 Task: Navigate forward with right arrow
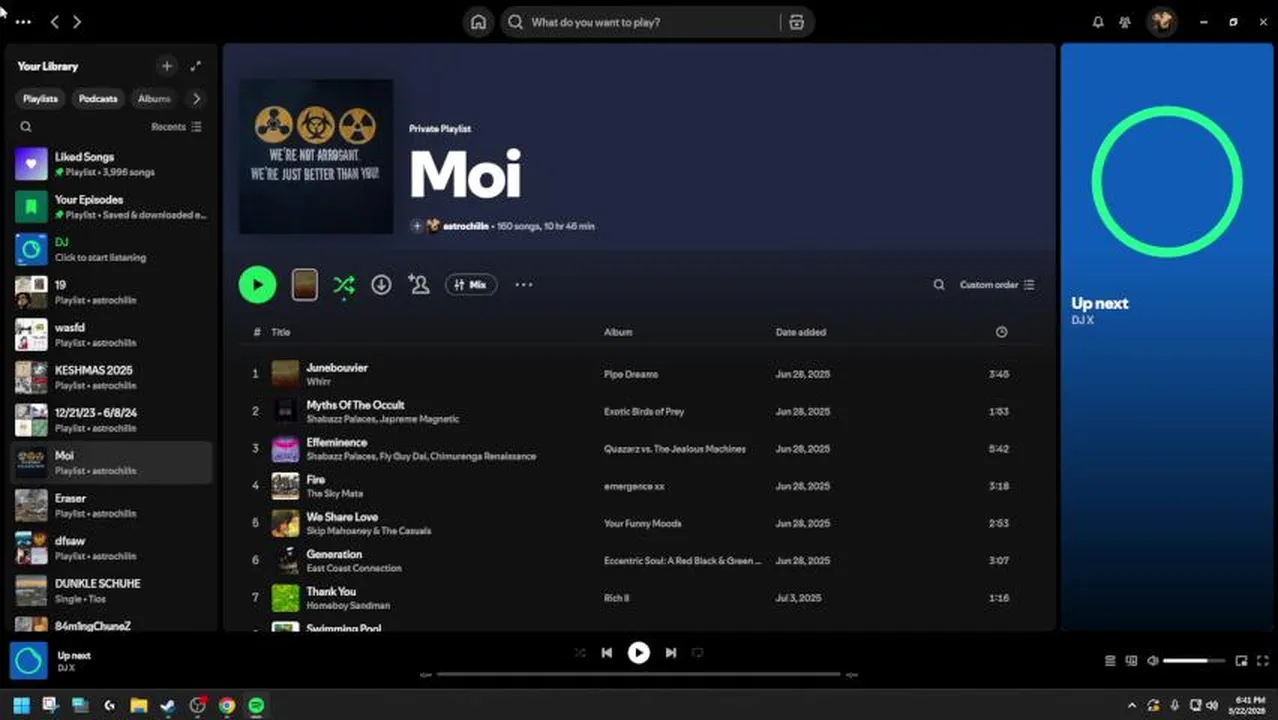point(77,22)
